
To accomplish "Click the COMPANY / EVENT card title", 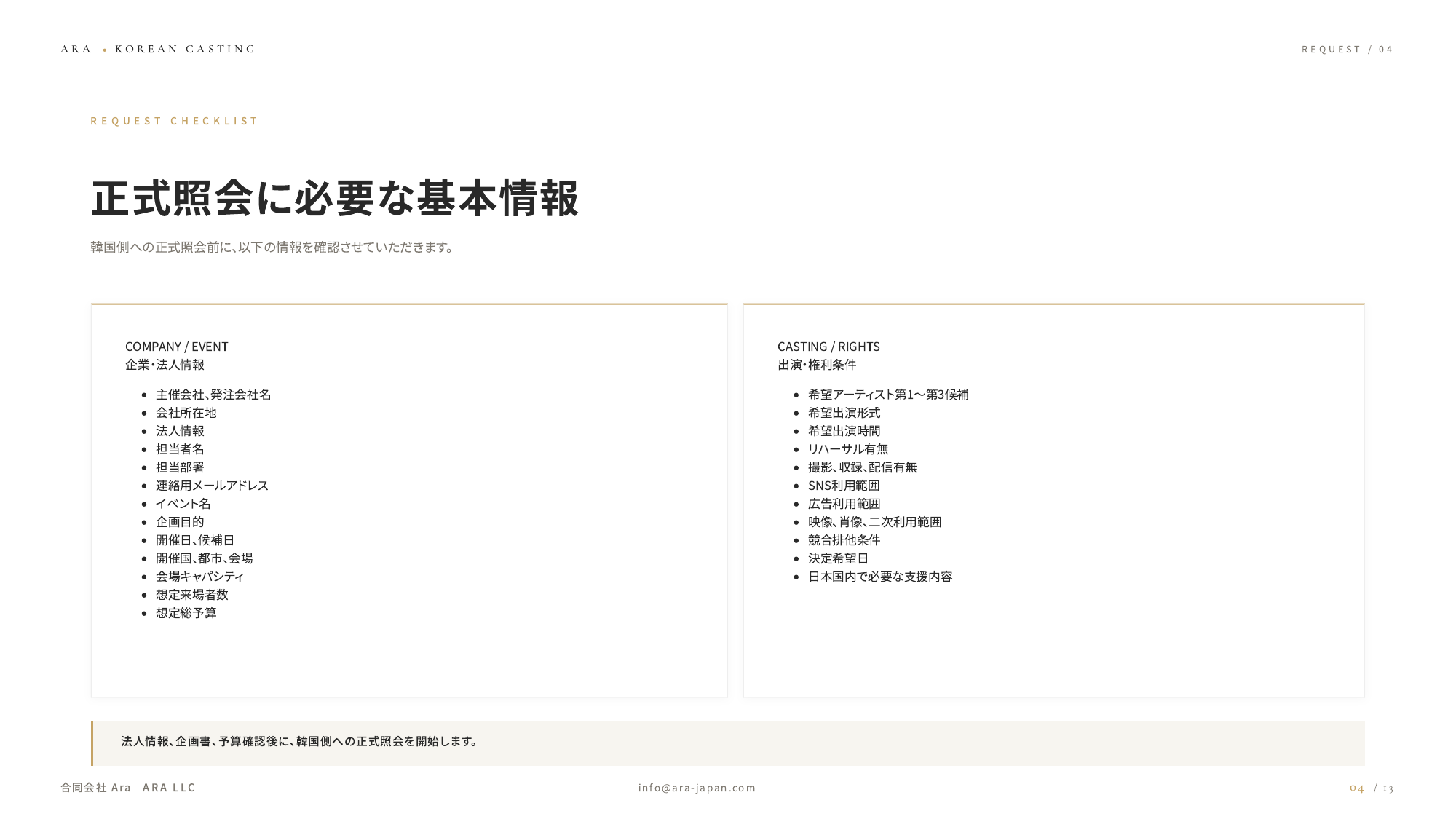I will click(x=177, y=347).
